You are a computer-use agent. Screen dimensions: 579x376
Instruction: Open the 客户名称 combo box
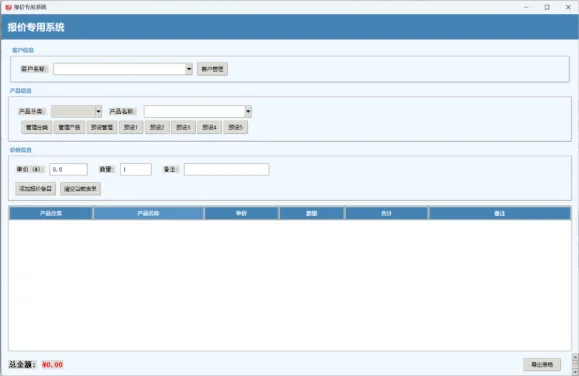123,69
